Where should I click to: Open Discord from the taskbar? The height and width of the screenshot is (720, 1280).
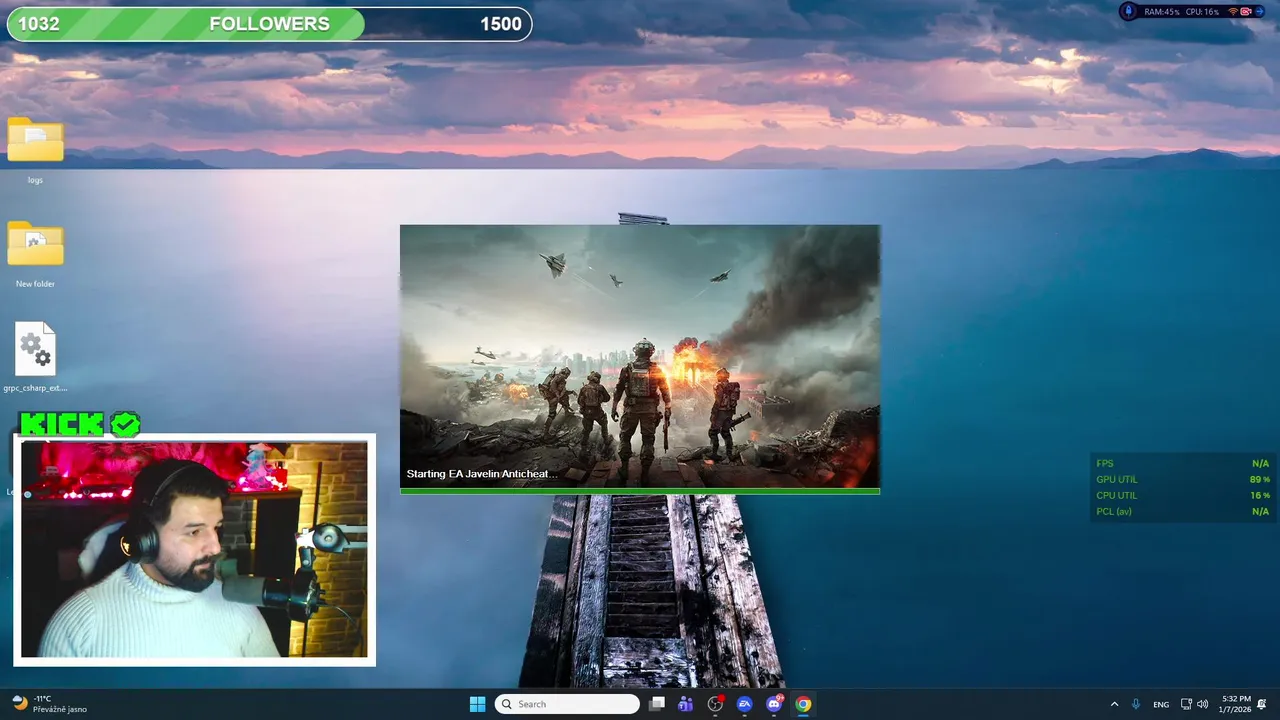pyautogui.click(x=774, y=704)
